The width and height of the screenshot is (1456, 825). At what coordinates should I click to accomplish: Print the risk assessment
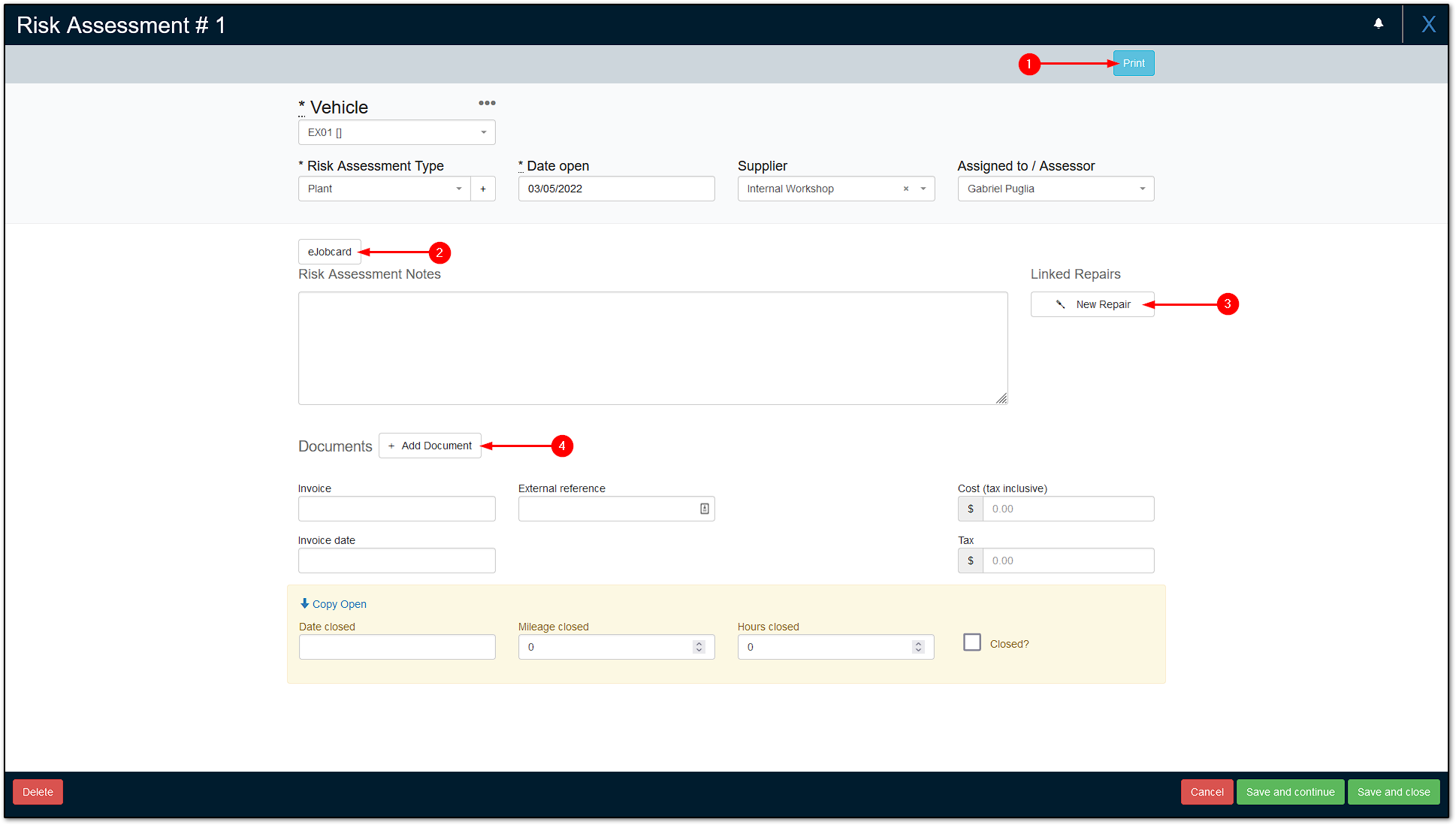[x=1134, y=63]
